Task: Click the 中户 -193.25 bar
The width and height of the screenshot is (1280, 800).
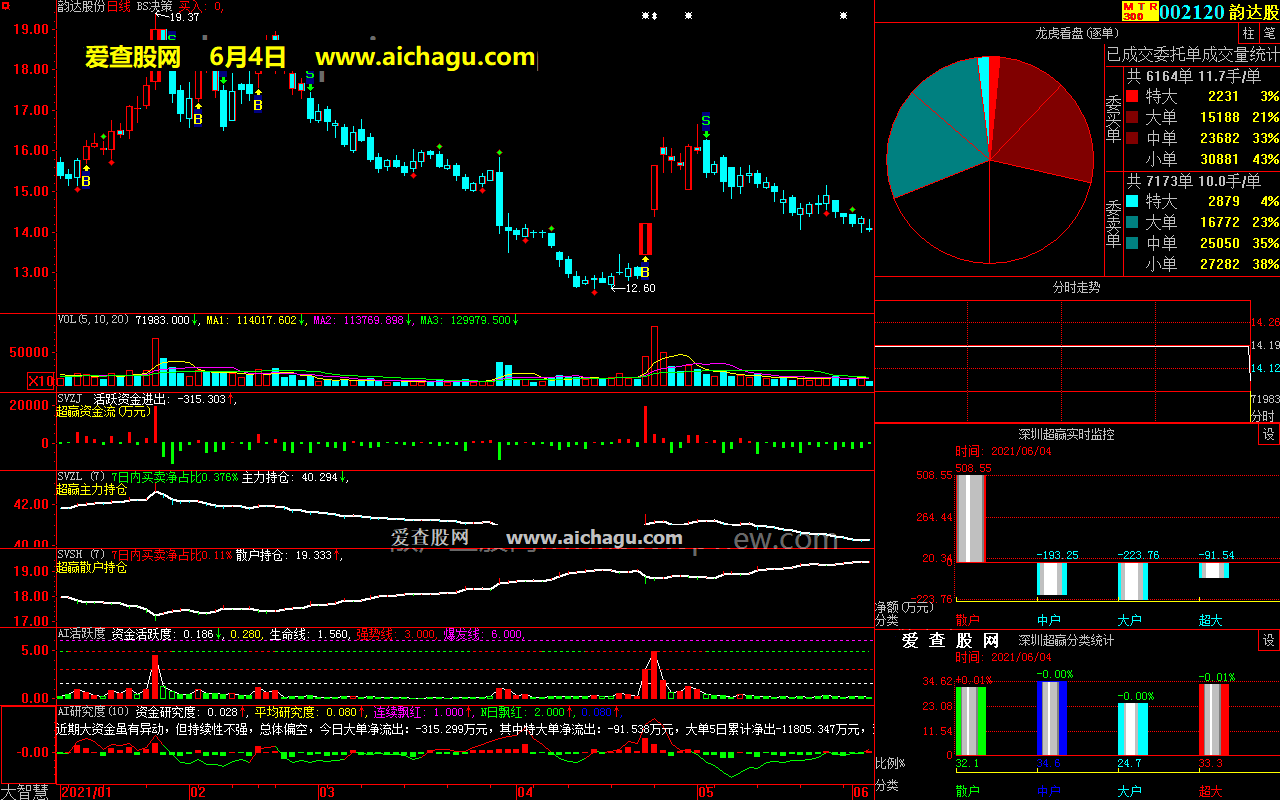Action: (x=1052, y=578)
